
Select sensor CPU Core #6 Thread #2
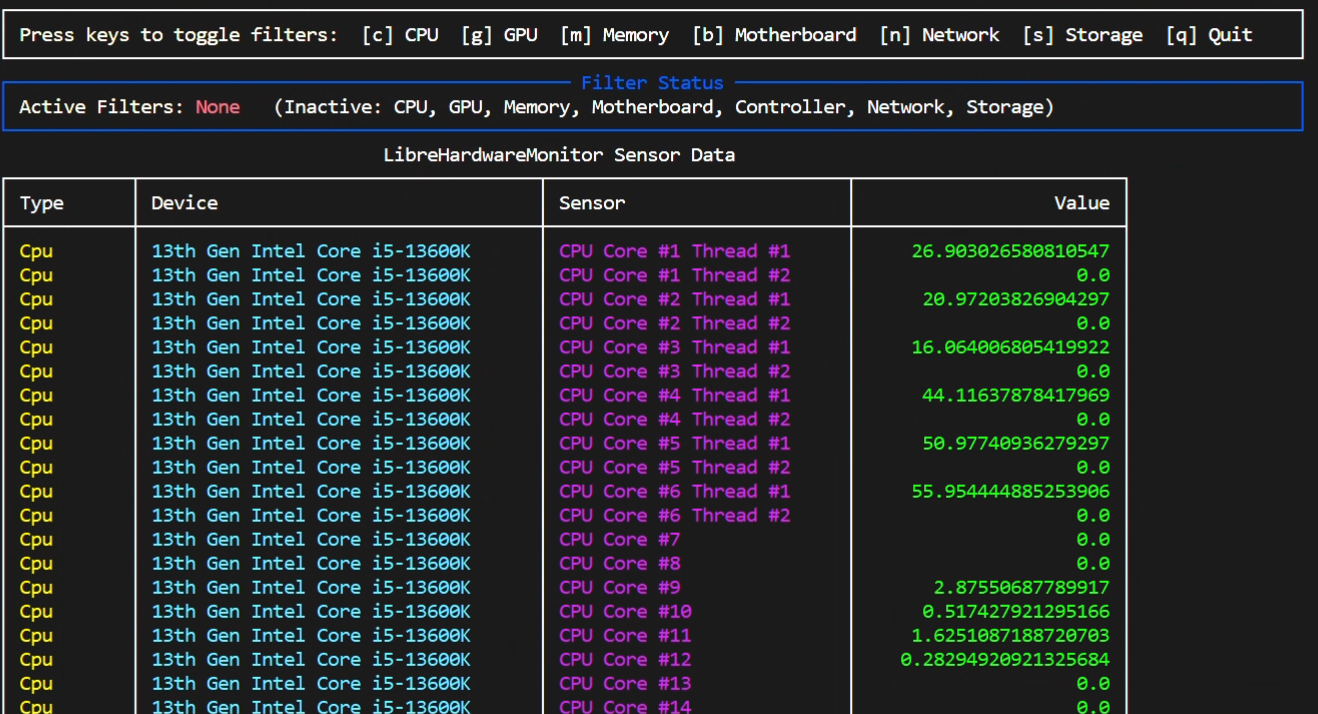[675, 515]
